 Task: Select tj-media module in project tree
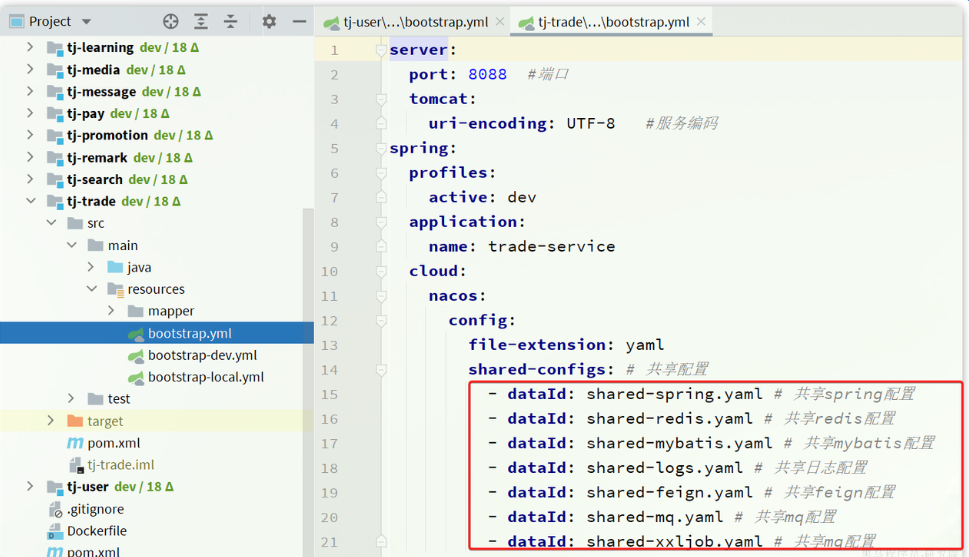pyautogui.click(x=93, y=70)
